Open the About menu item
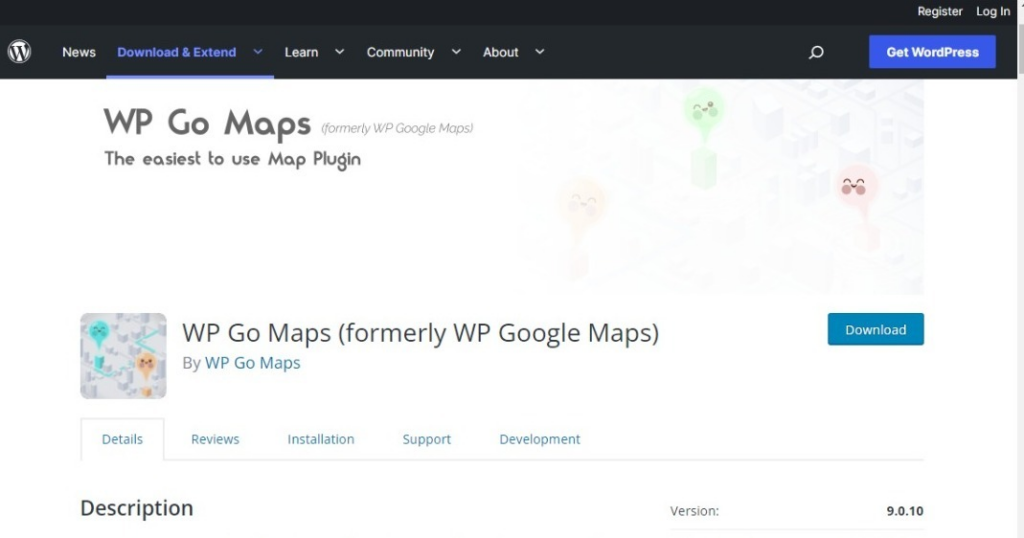 click(x=500, y=52)
